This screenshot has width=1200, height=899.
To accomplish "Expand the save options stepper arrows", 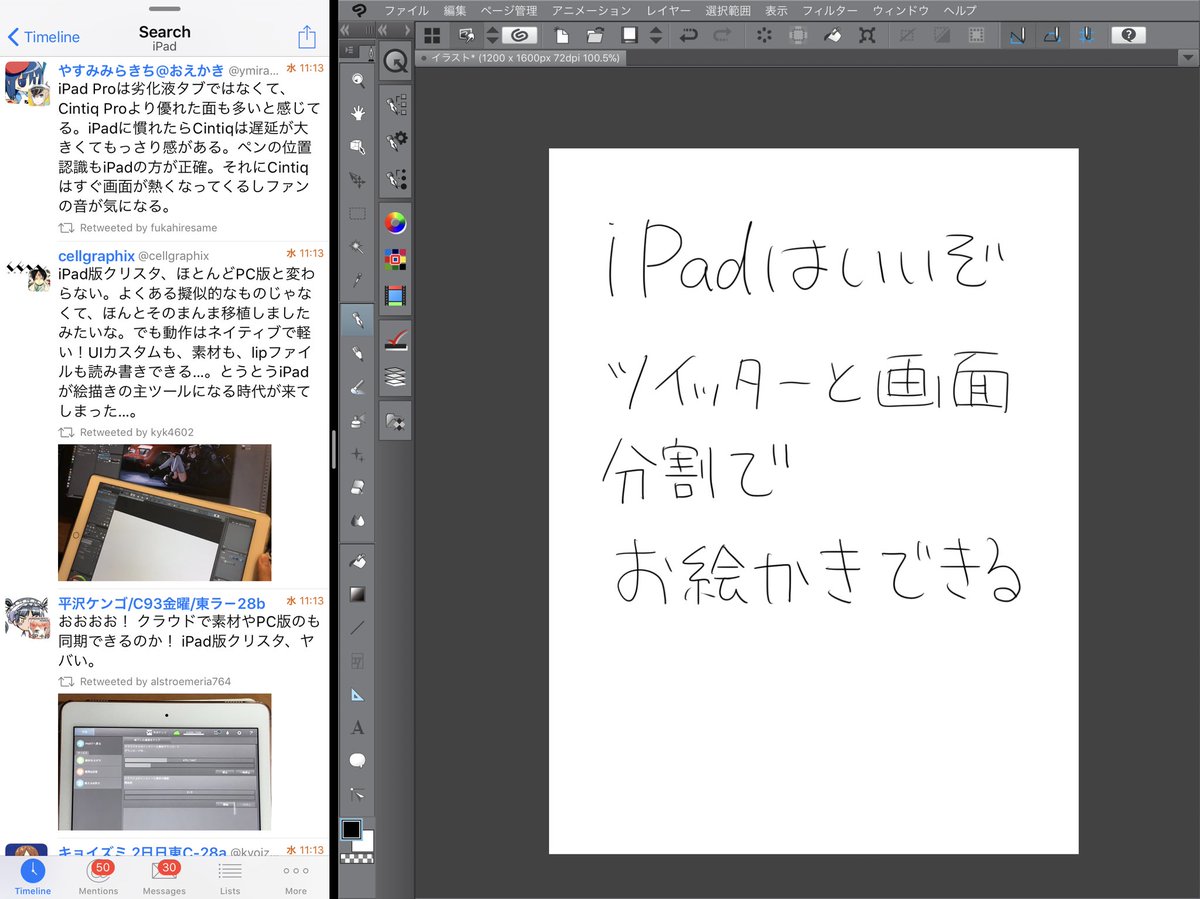I will [655, 35].
